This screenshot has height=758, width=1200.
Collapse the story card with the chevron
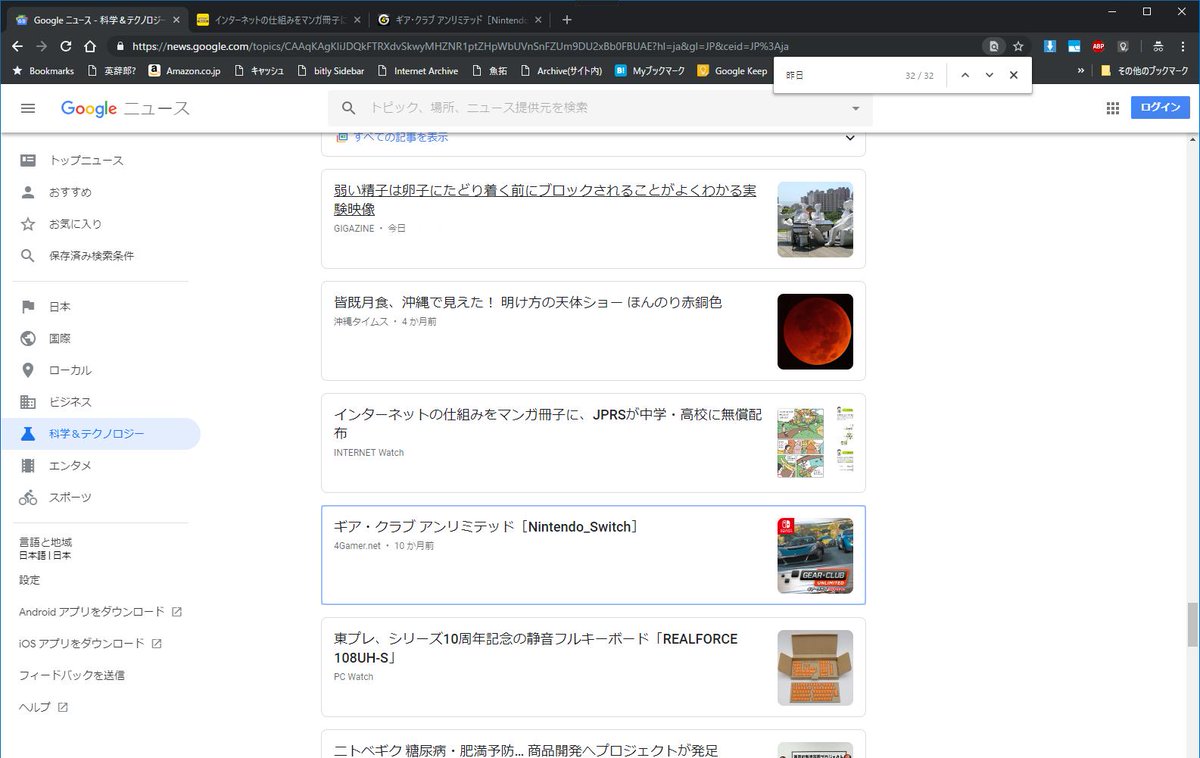click(850, 138)
